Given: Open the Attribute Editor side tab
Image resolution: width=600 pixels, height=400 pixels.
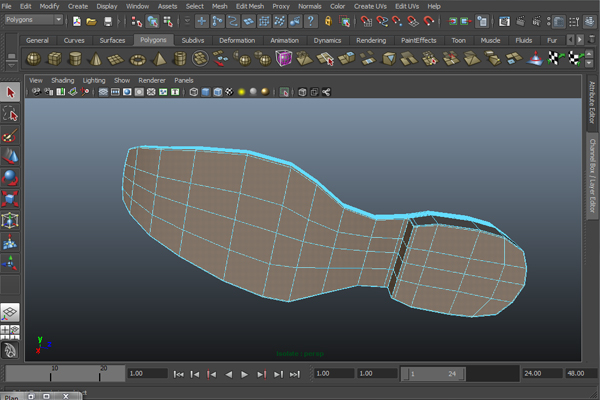Looking at the screenshot, I should tap(592, 103).
